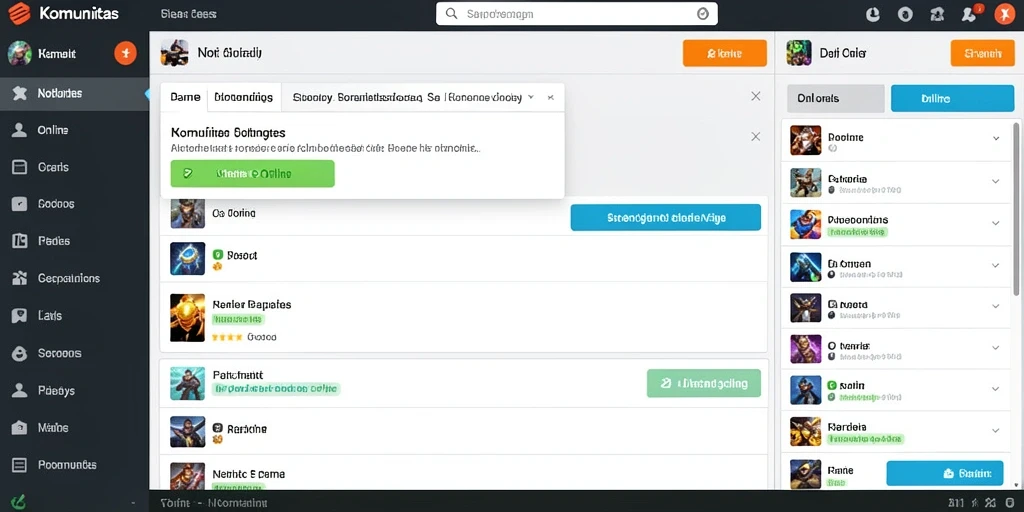Select the Online person icon in the sidebar
Viewport: 1024px width, 512px height.
(x=20, y=130)
